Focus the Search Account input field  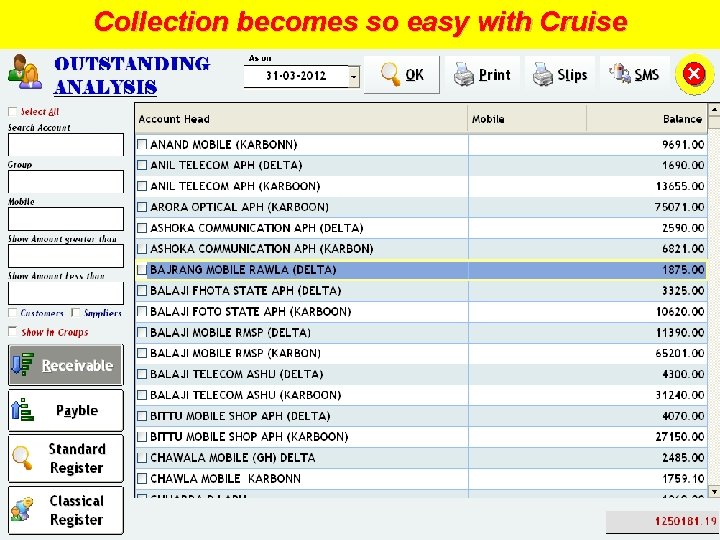[66, 145]
